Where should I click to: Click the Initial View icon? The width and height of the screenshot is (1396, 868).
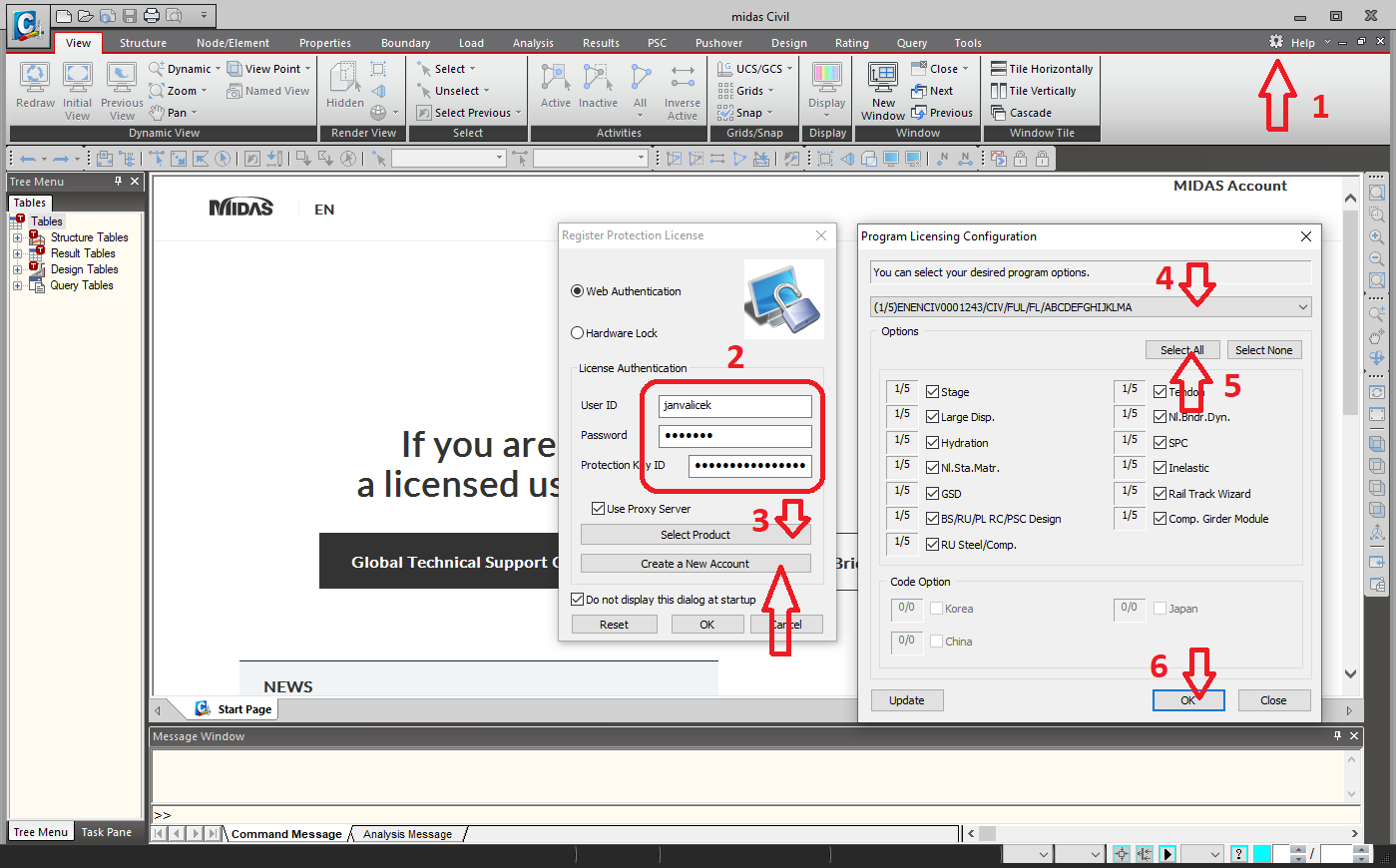click(77, 79)
